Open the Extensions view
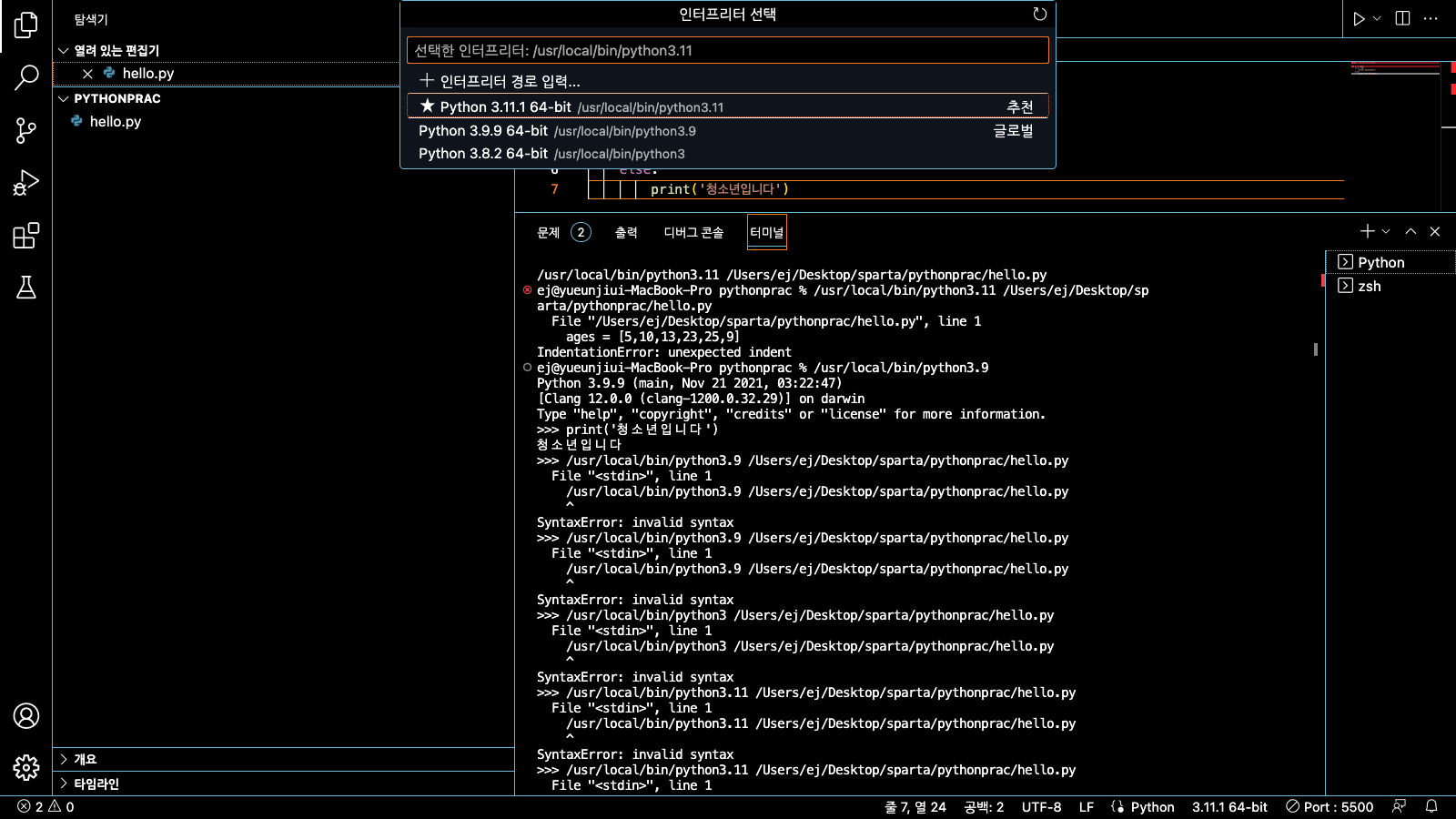This screenshot has height=819, width=1456. pos(26,236)
